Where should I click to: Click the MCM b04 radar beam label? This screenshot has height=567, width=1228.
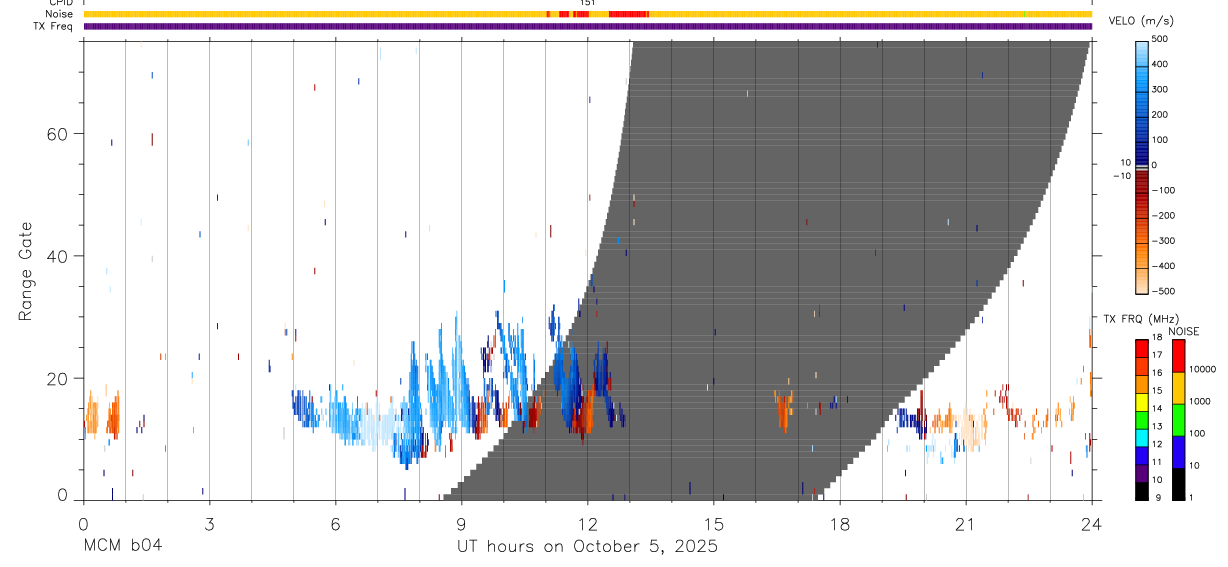point(122,547)
